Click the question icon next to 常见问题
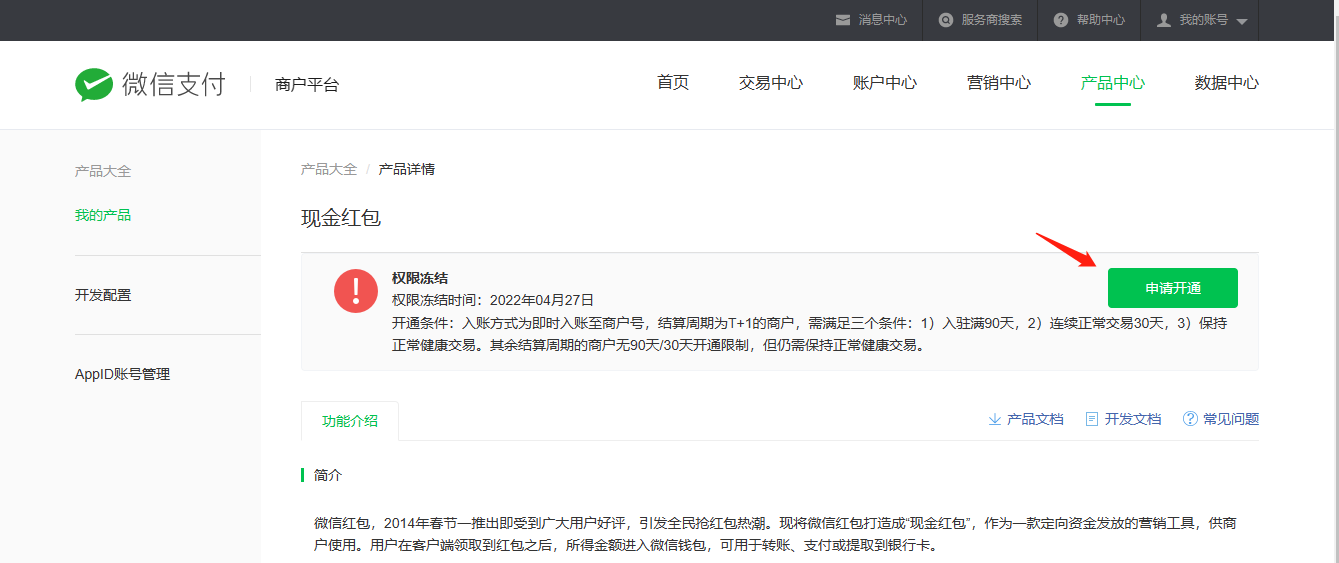This screenshot has height=563, width=1339. (1190, 419)
